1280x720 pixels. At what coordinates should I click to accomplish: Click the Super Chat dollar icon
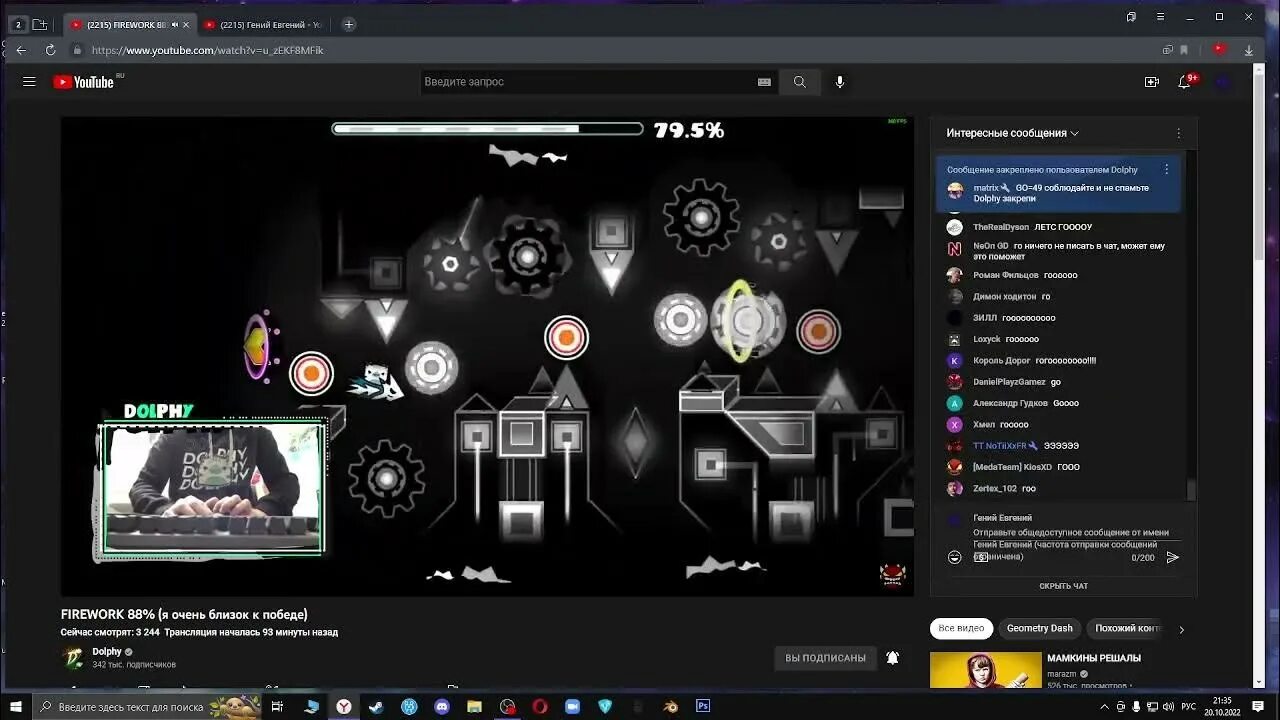(981, 557)
